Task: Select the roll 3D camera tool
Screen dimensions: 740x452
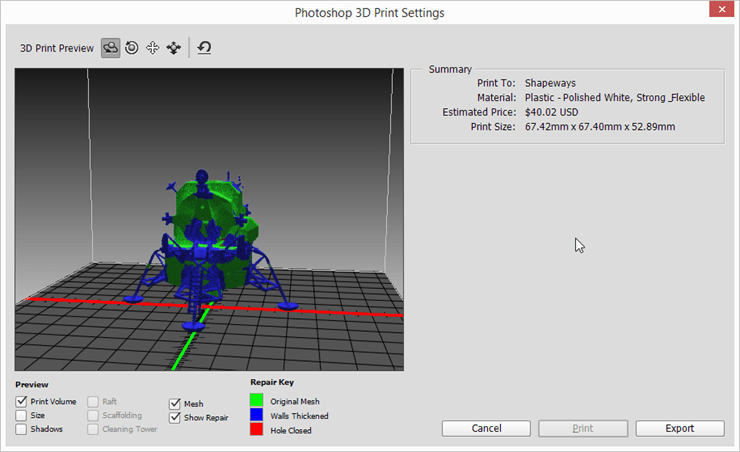Action: (x=132, y=48)
